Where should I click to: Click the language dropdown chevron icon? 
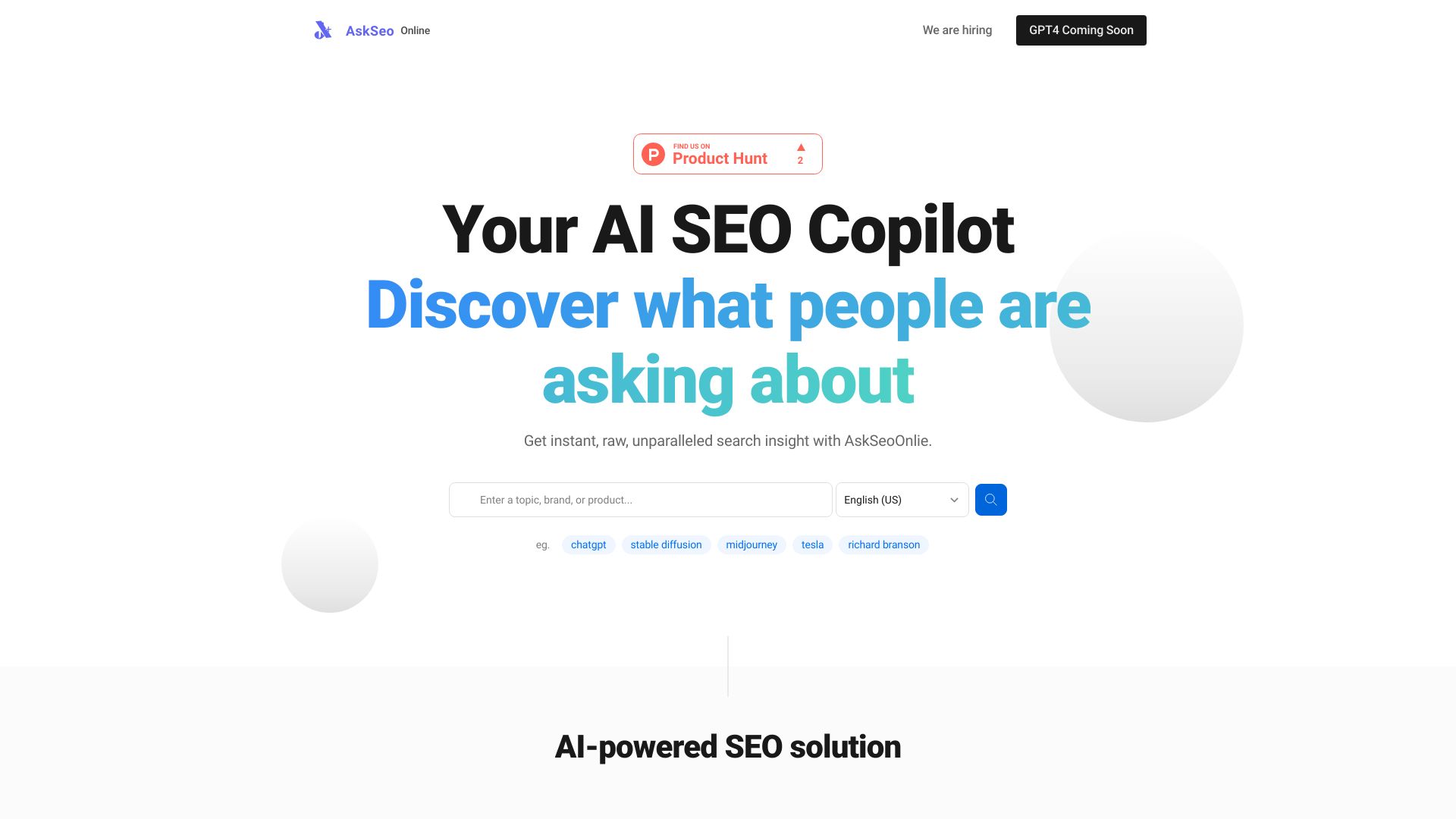(x=955, y=500)
